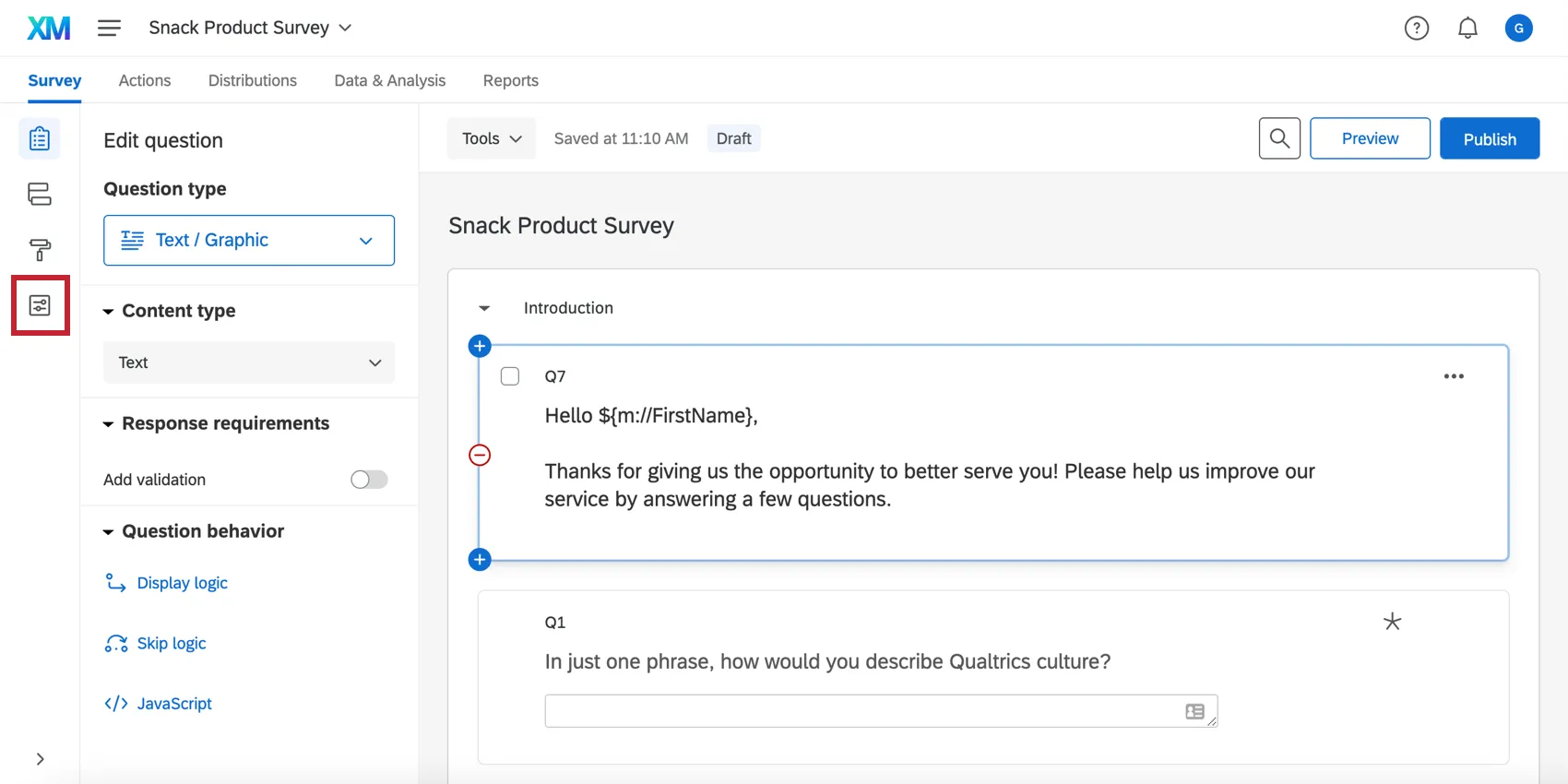The width and height of the screenshot is (1568, 784).
Task: Click the Publish button
Action: pyautogui.click(x=1489, y=138)
